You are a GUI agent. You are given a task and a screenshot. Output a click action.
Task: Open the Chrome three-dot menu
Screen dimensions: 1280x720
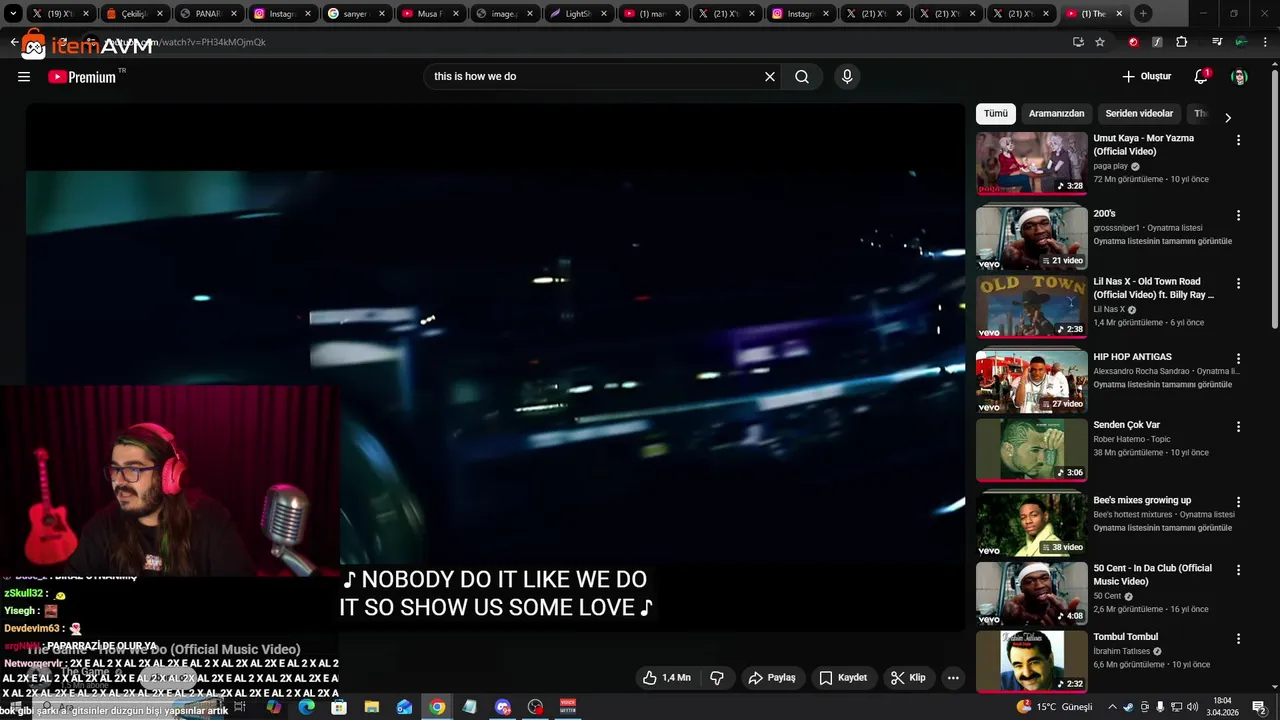[1264, 42]
